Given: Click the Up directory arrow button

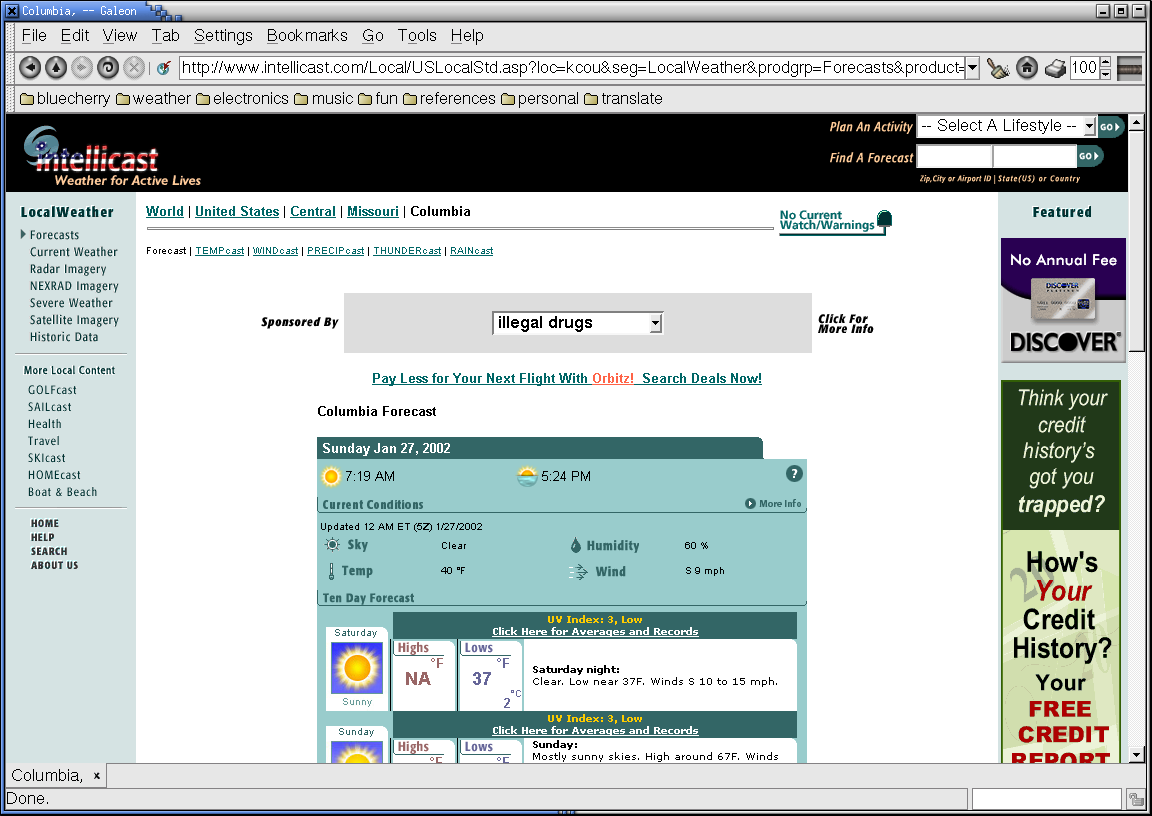Looking at the screenshot, I should (56, 68).
